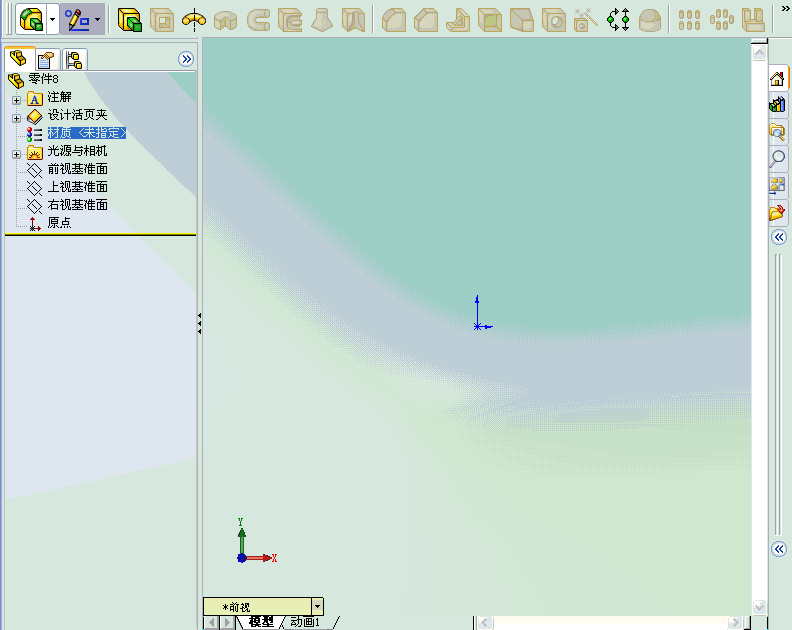The height and width of the screenshot is (630, 792).
Task: Switch to the FeatureManager design tree tab
Action: coord(19,59)
